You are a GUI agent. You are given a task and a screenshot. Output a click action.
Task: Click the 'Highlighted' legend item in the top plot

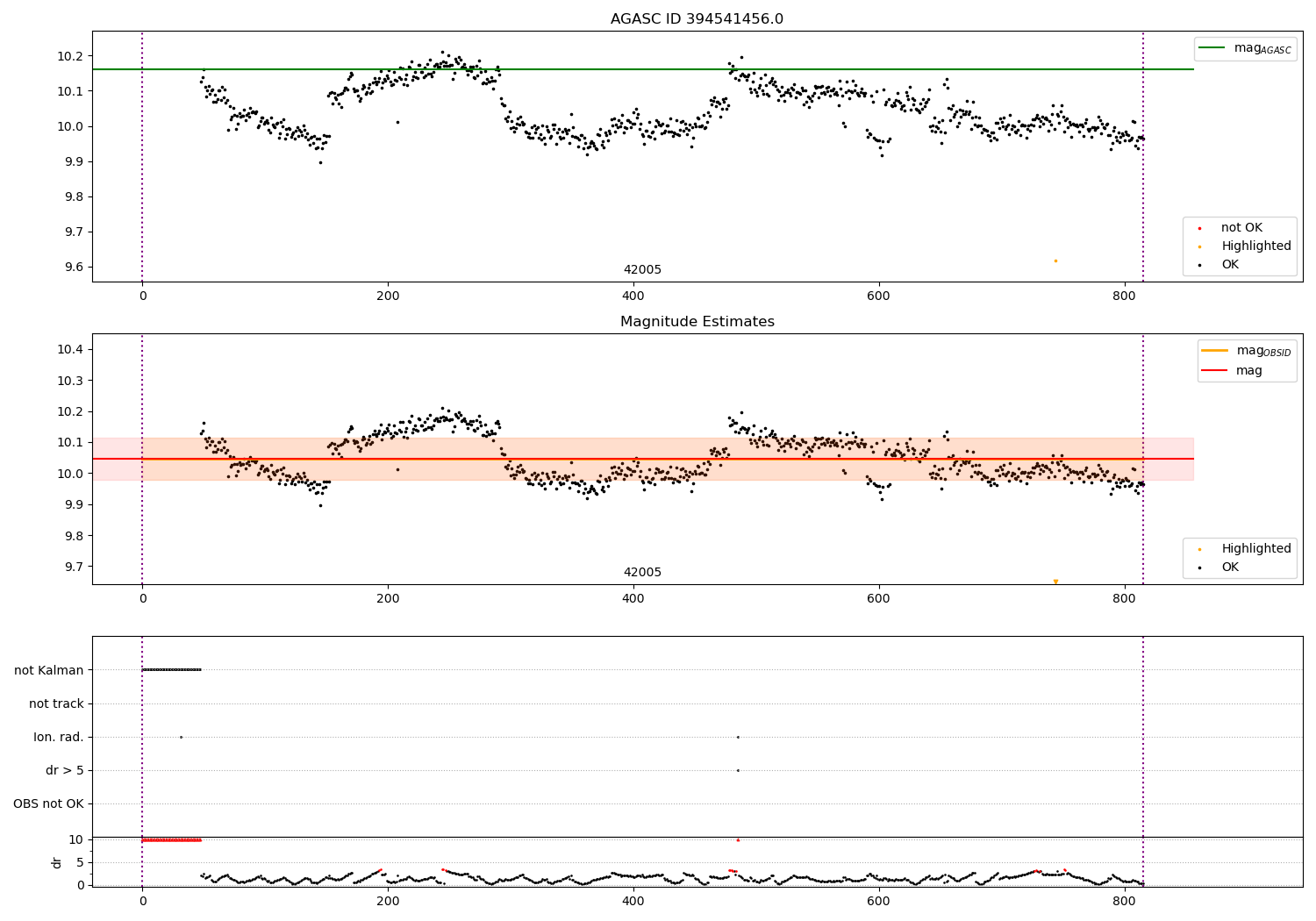1245,246
